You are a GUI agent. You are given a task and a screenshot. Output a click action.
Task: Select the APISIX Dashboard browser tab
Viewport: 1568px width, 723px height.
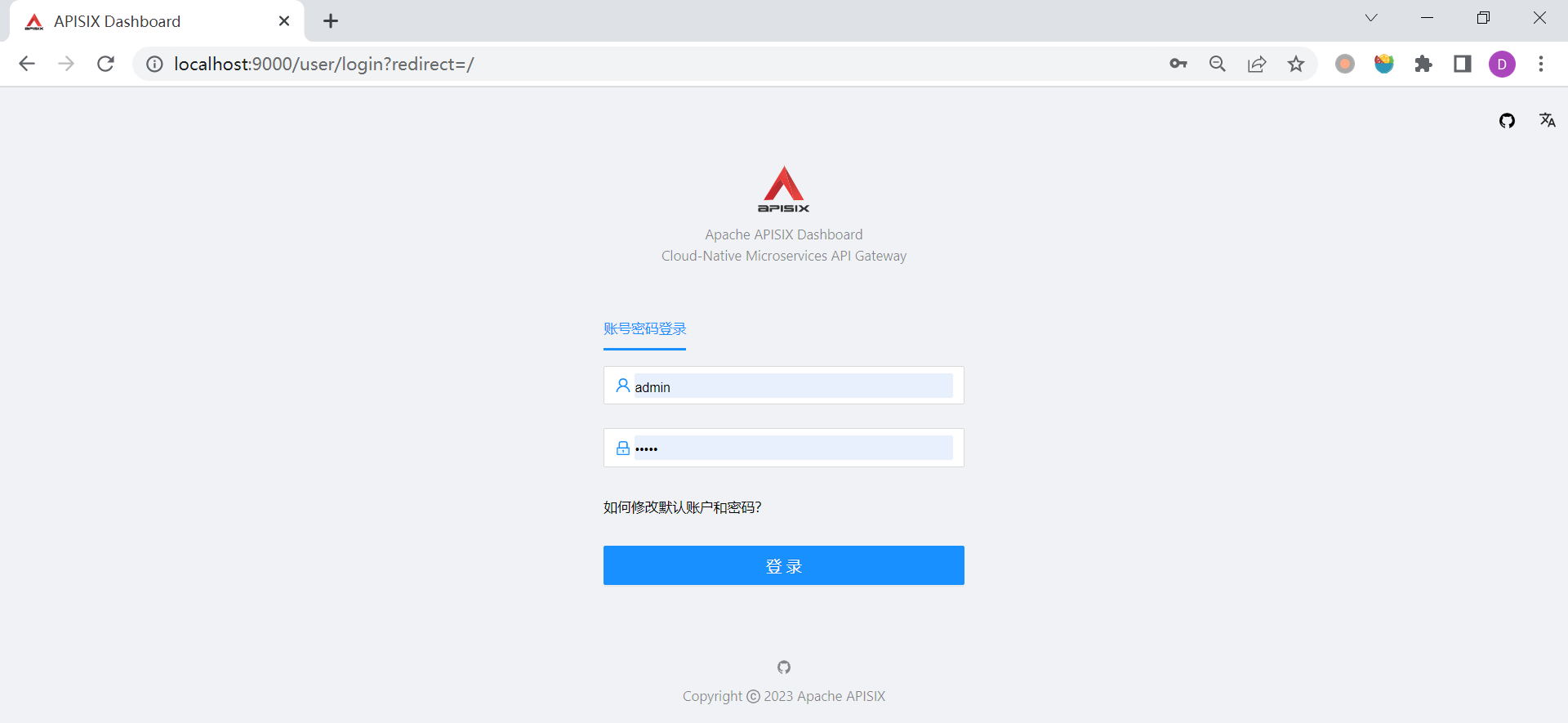(157, 21)
